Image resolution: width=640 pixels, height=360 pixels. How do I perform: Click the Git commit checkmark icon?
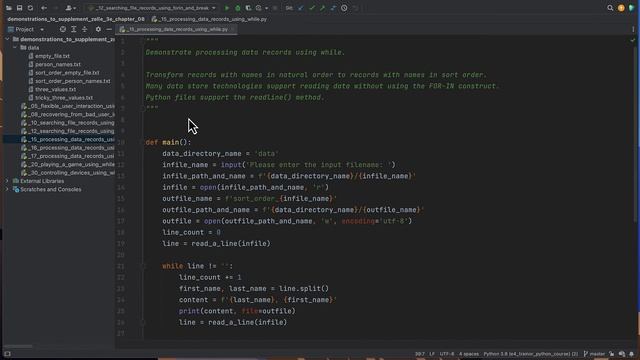coord(312,8)
